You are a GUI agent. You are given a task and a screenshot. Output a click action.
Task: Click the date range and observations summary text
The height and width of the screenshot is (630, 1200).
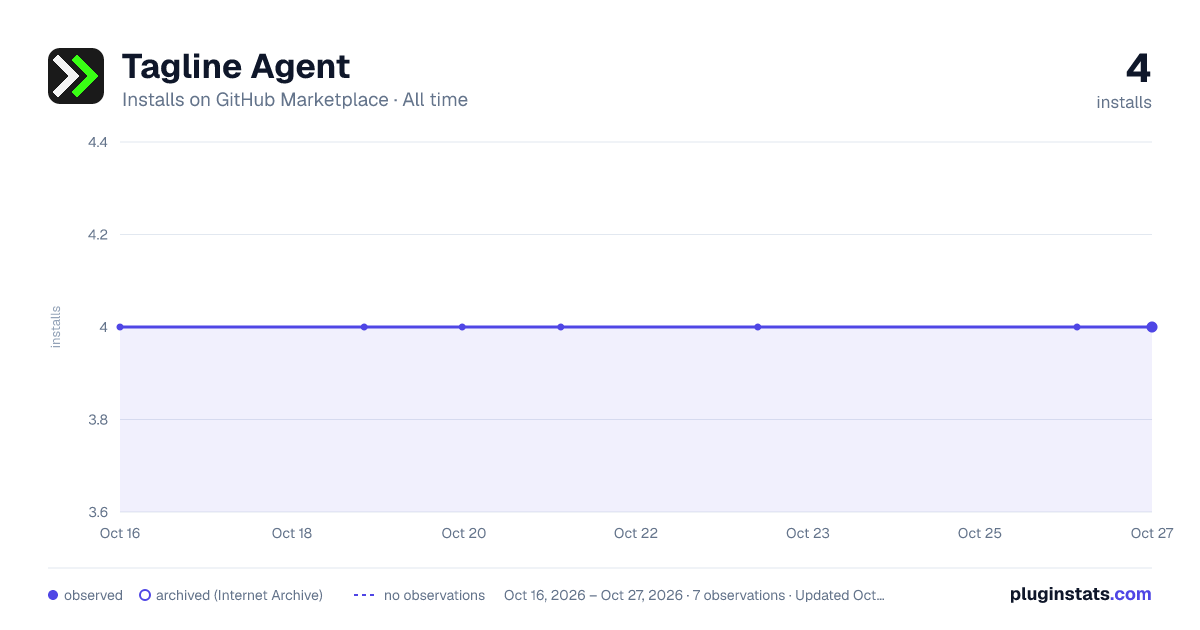click(694, 595)
